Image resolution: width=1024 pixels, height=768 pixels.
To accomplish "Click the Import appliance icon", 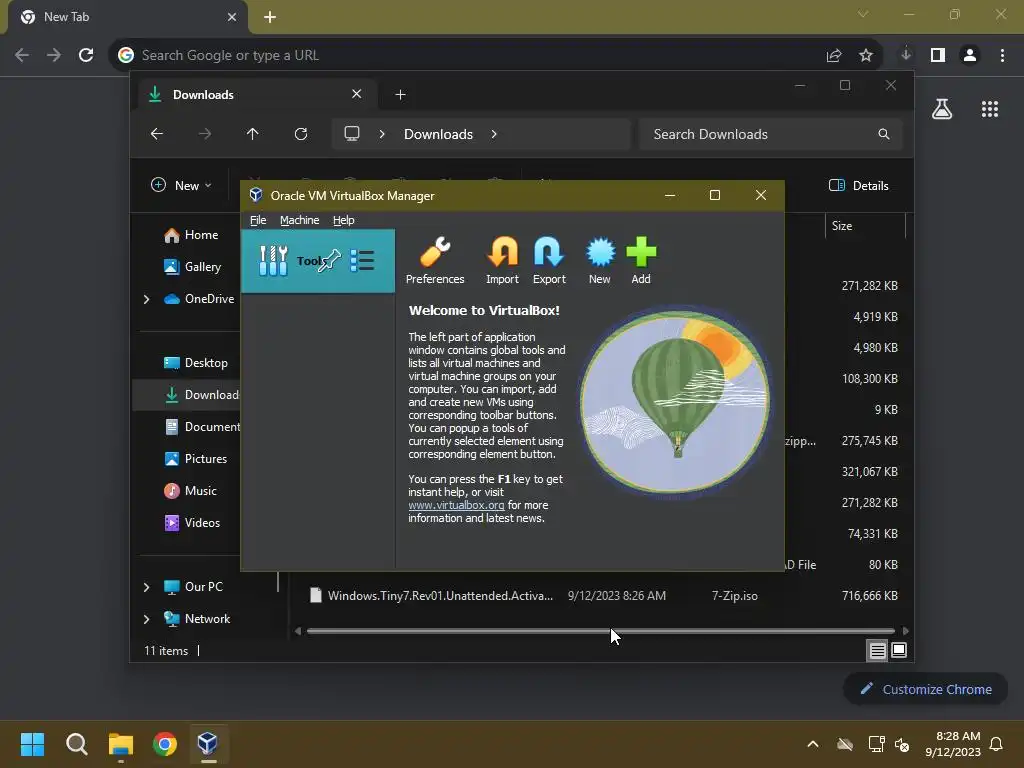I will click(502, 261).
